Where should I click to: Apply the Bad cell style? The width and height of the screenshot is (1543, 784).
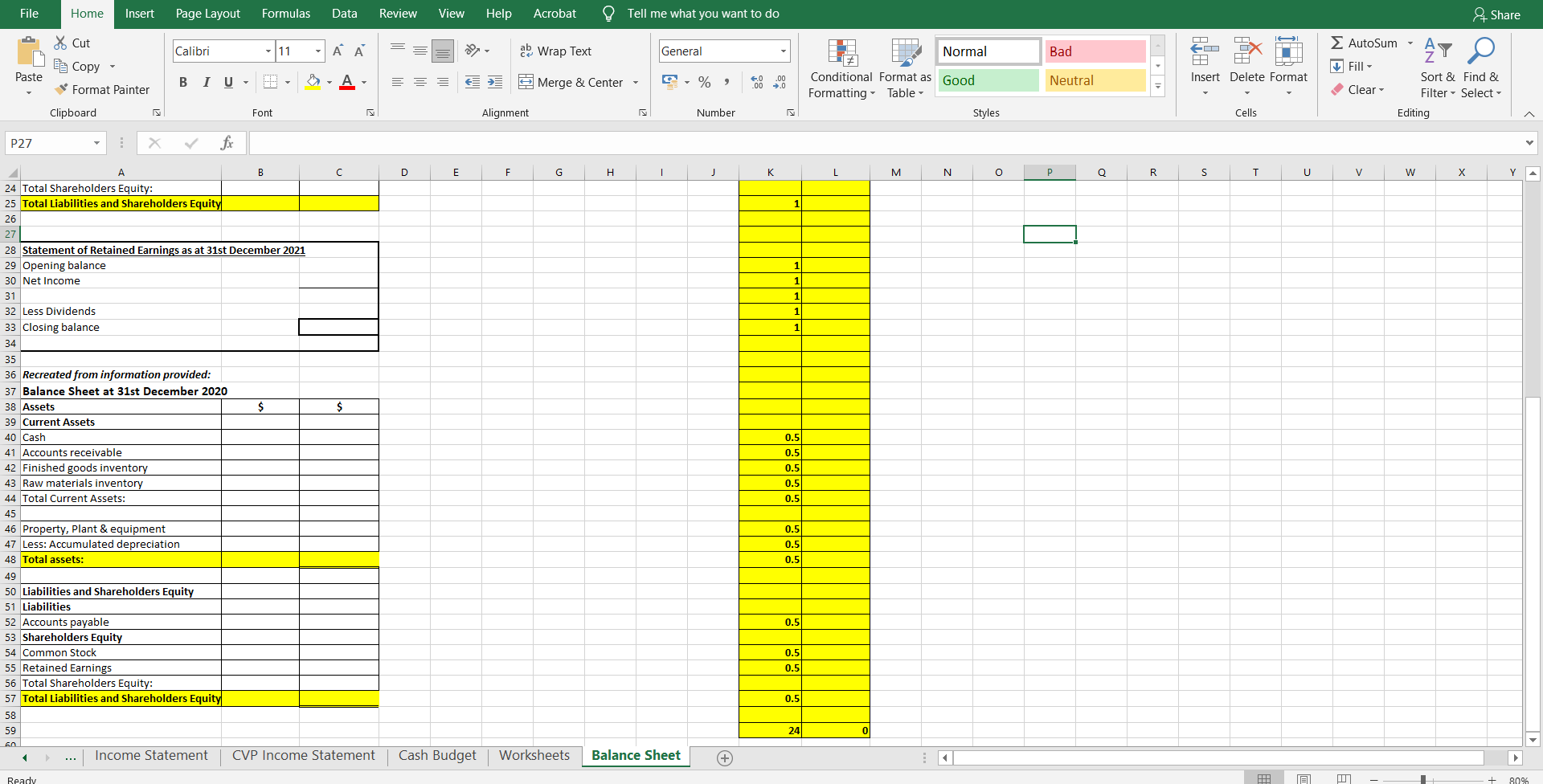point(1095,51)
